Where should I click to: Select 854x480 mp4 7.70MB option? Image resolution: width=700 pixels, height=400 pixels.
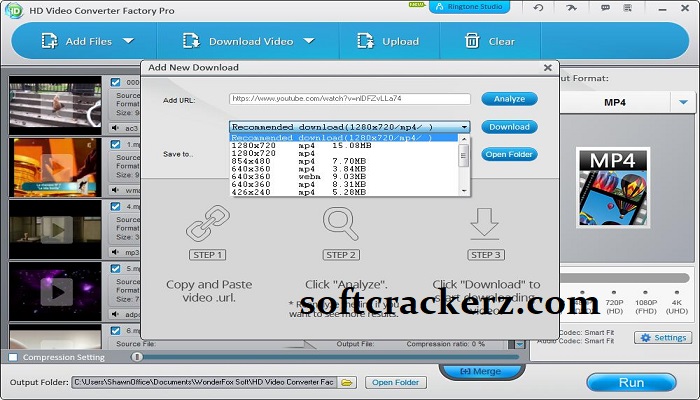point(344,161)
